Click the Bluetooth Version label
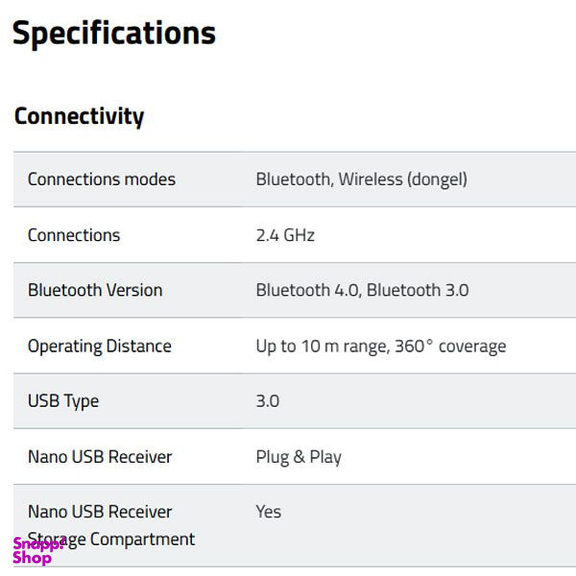Viewport: 576px width, 576px height. [95, 290]
